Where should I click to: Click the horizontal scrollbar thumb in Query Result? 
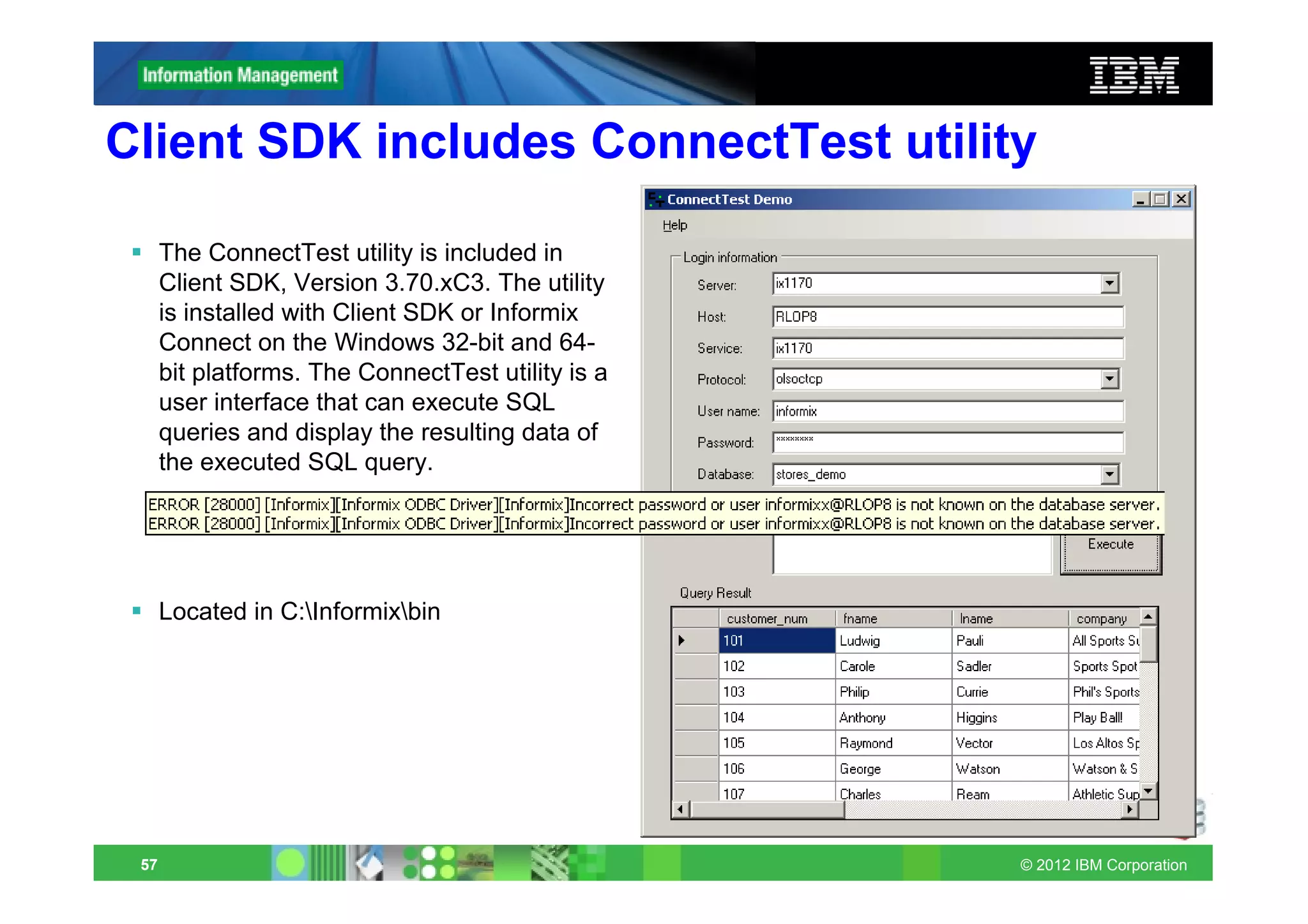(x=767, y=810)
